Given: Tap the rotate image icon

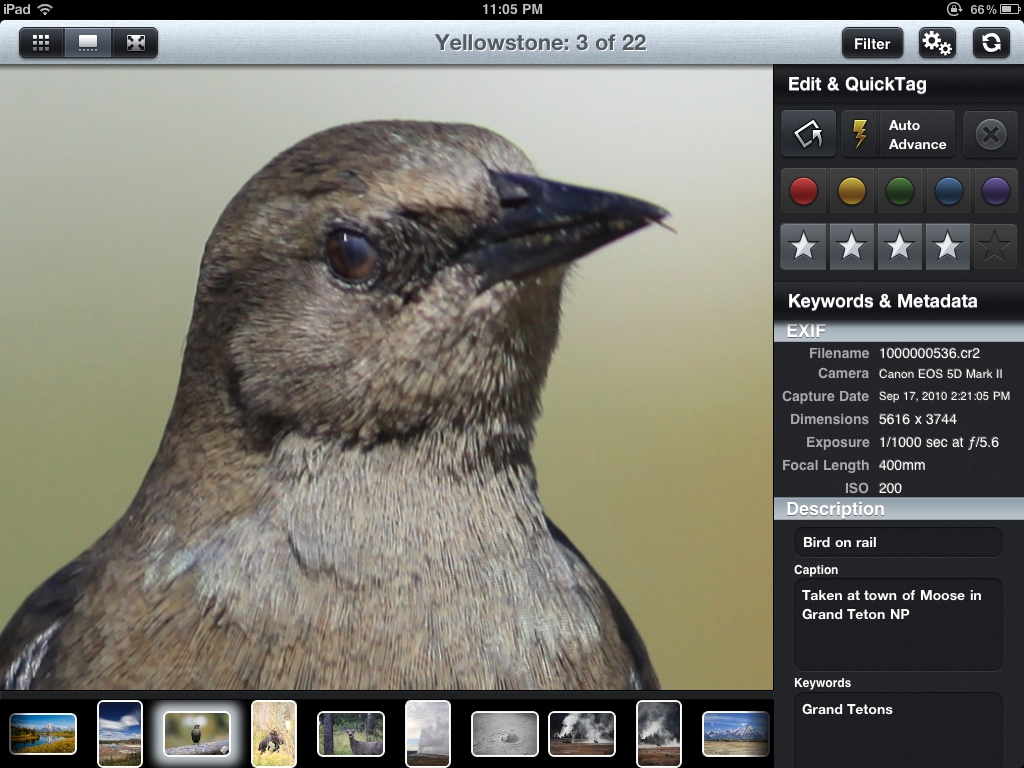Looking at the screenshot, I should [808, 134].
